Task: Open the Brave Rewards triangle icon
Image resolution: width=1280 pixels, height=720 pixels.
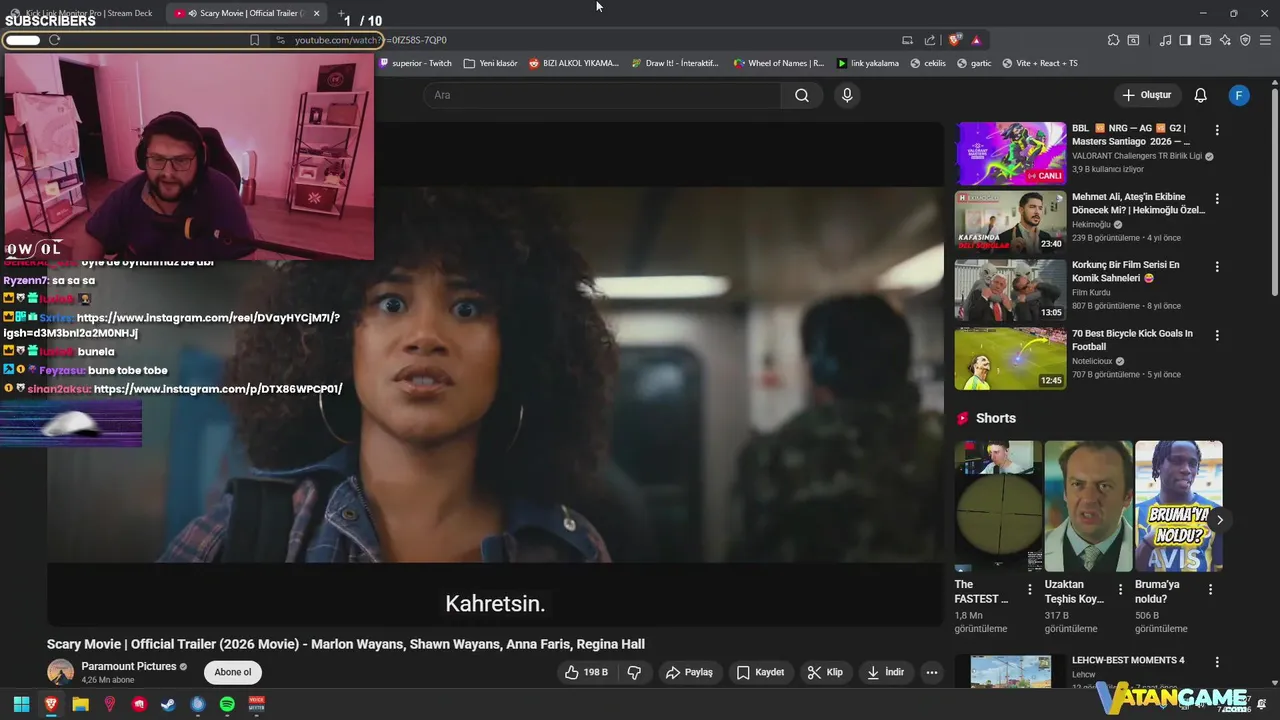Action: 976,40
